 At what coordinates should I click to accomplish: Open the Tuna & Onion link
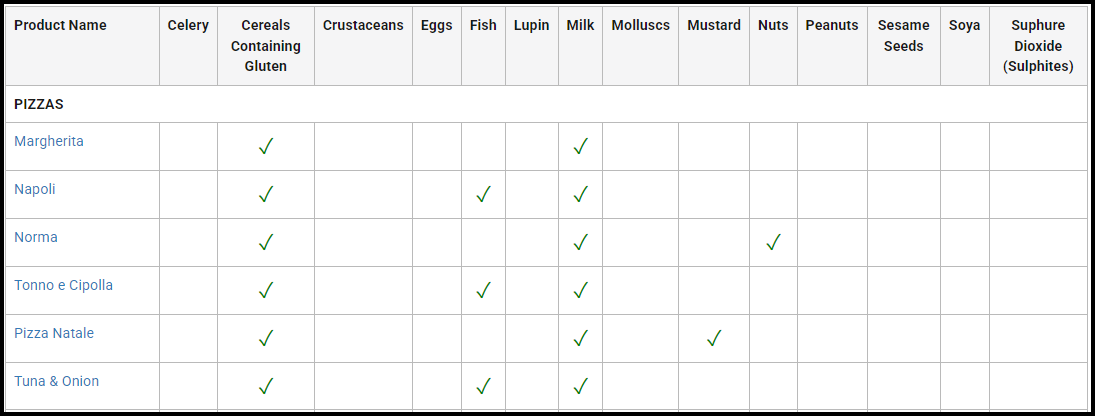[57, 381]
